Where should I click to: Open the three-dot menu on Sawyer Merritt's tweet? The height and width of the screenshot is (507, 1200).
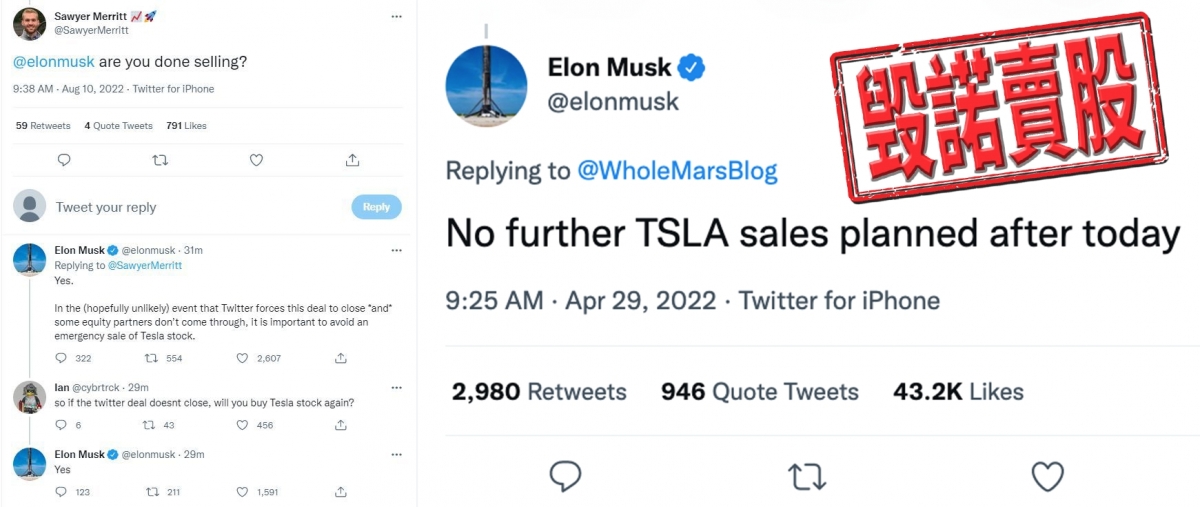[396, 18]
